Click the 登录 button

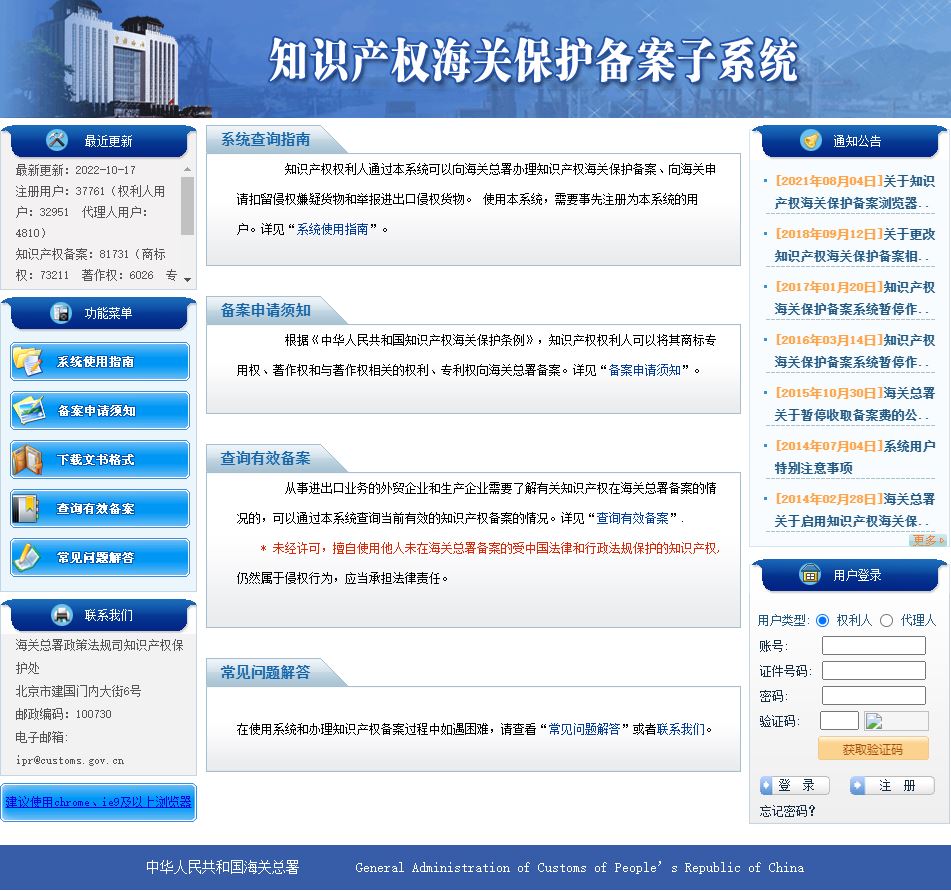click(795, 785)
